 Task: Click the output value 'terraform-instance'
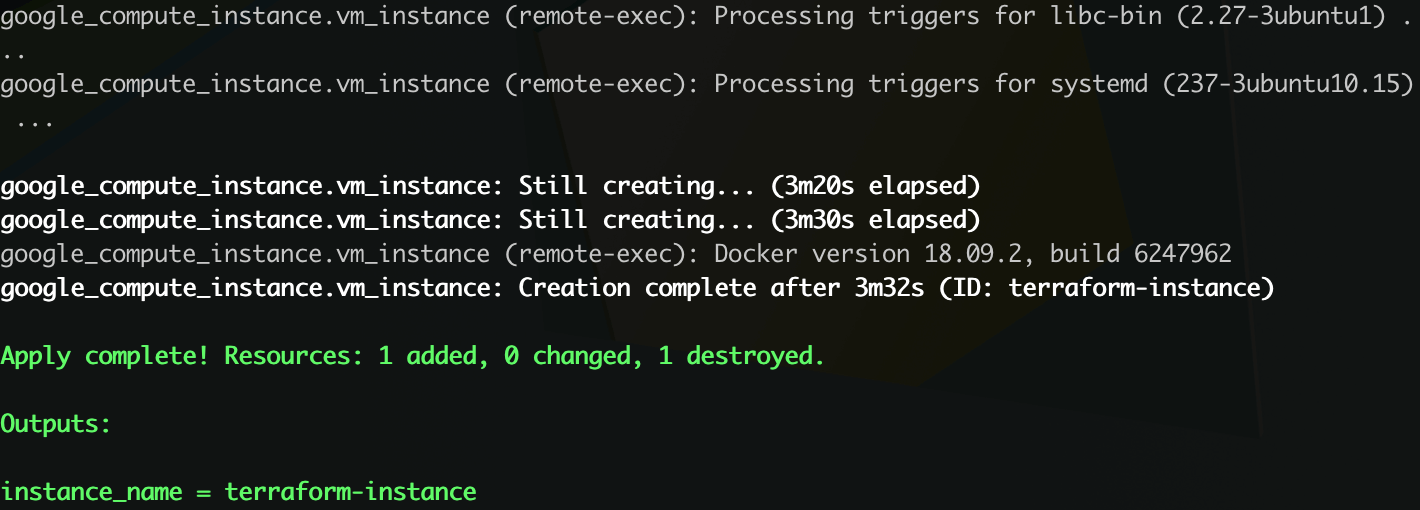click(x=350, y=492)
